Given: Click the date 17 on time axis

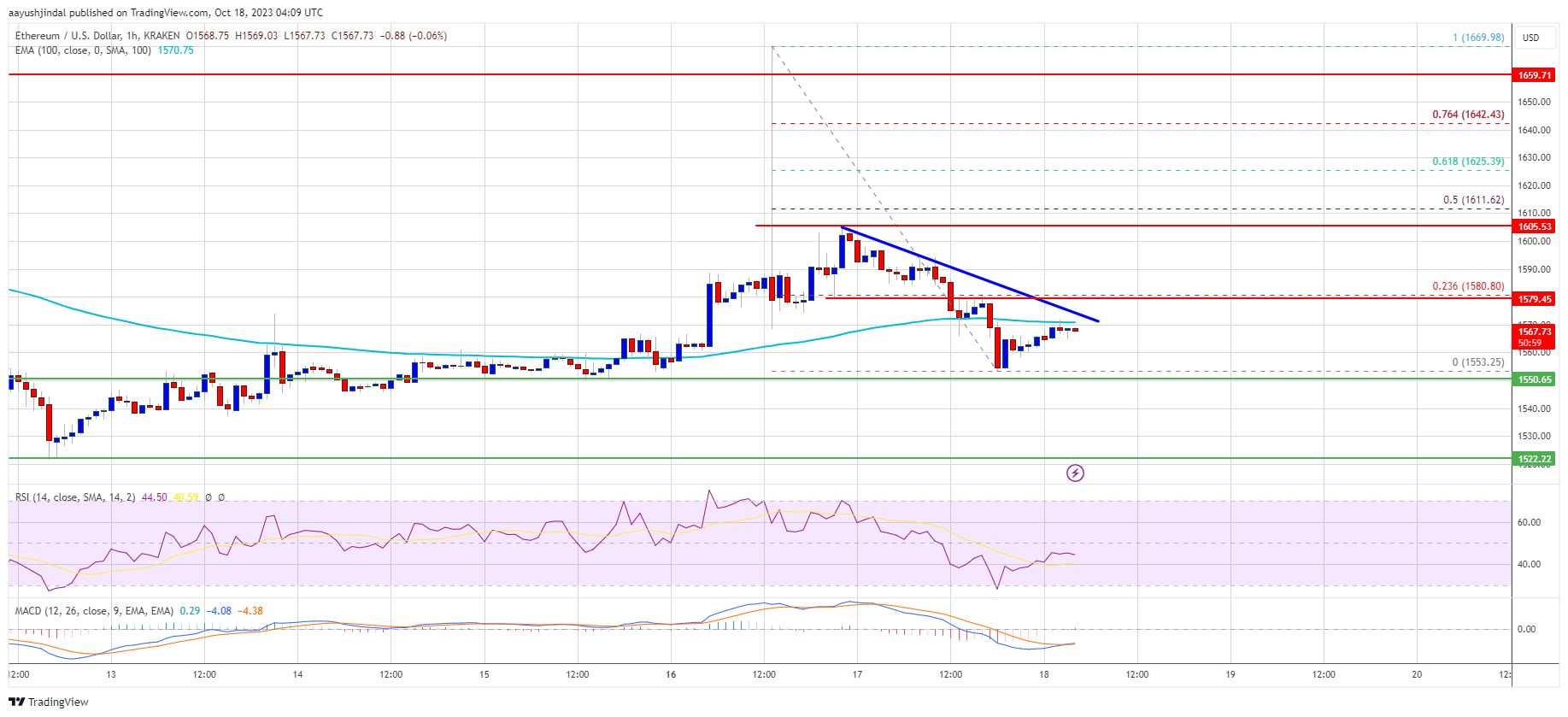Looking at the screenshot, I should (x=857, y=674).
